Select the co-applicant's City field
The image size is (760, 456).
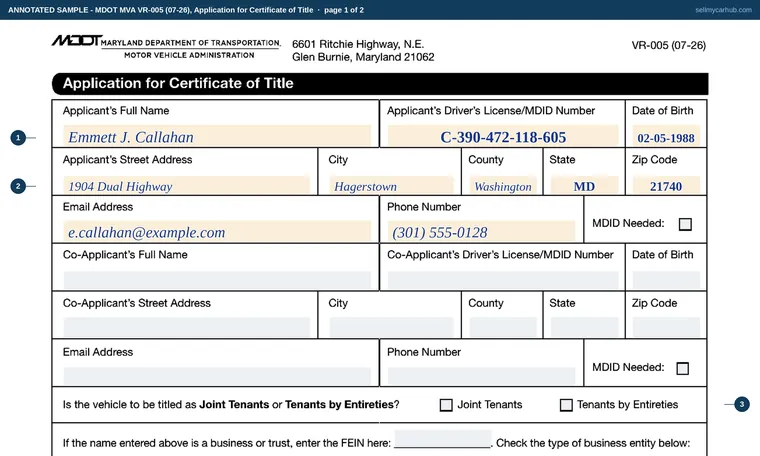pyautogui.click(x=391, y=327)
